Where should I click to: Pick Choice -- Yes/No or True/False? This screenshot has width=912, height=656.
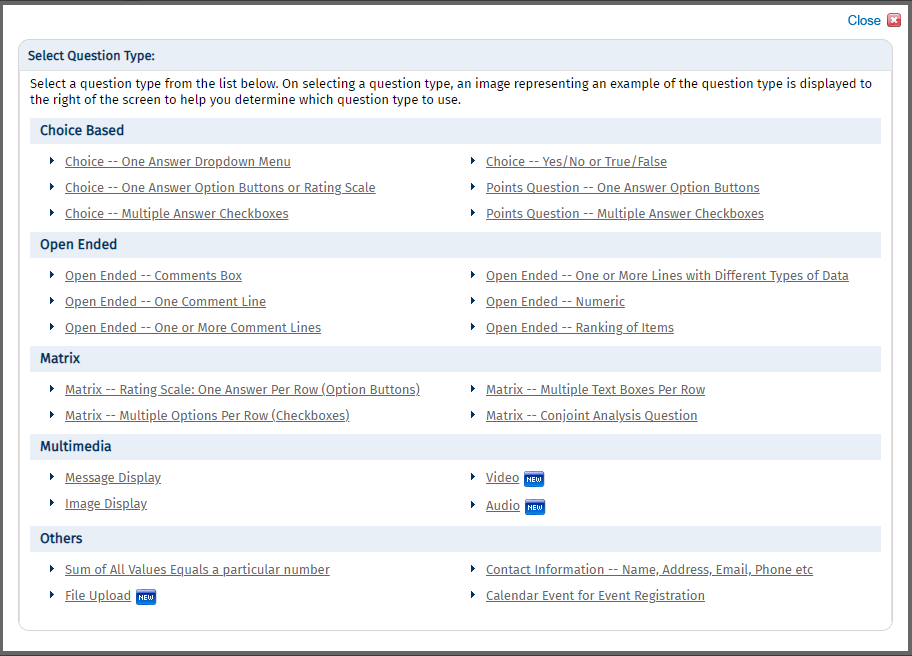click(x=576, y=162)
